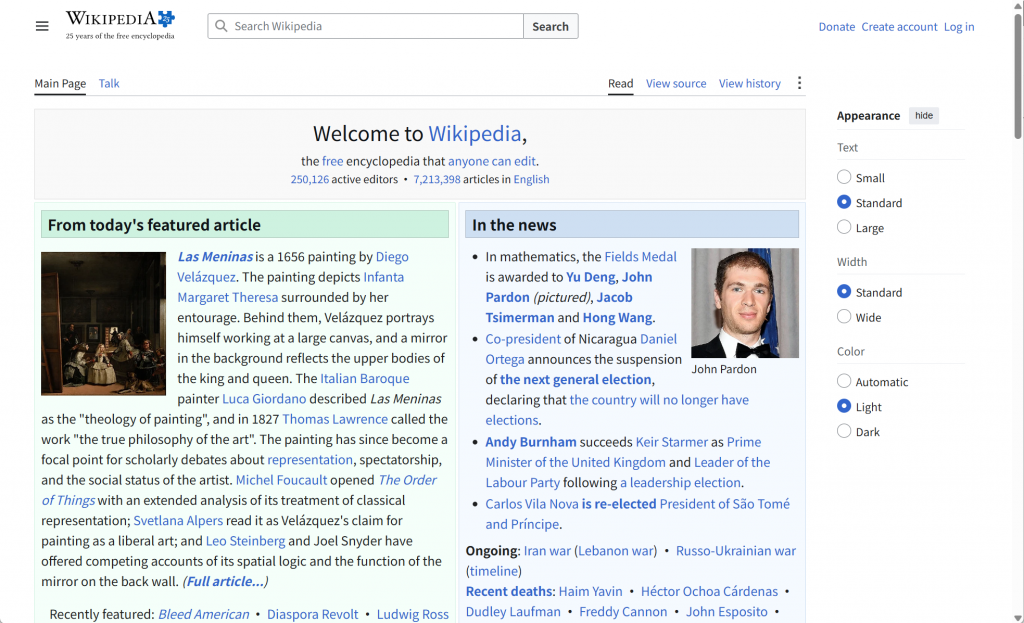Choose Light color mode
The width and height of the screenshot is (1024, 623).
tap(844, 406)
